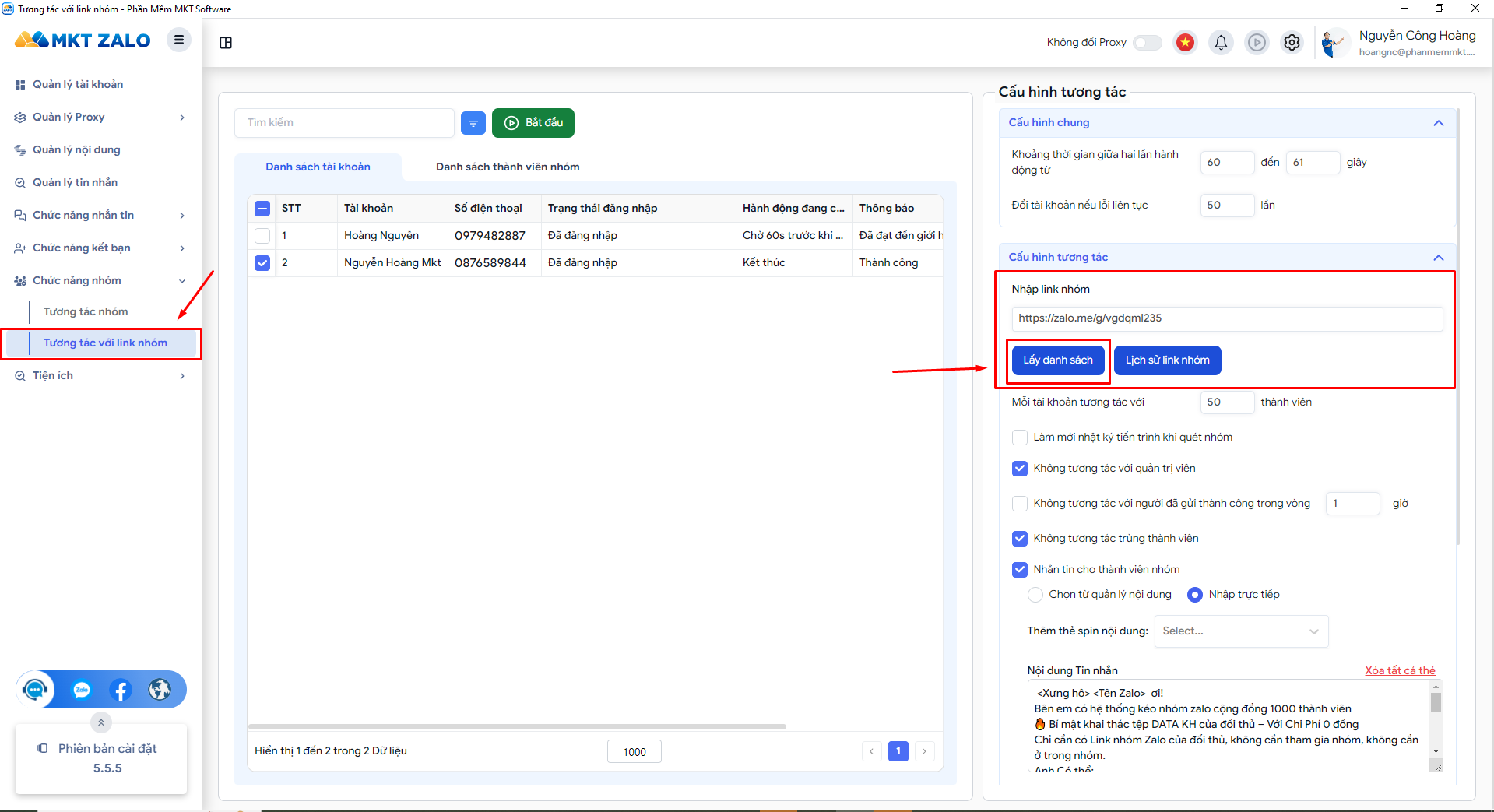Click the next page arrow
Screen dimensions: 1494x812
tap(924, 751)
